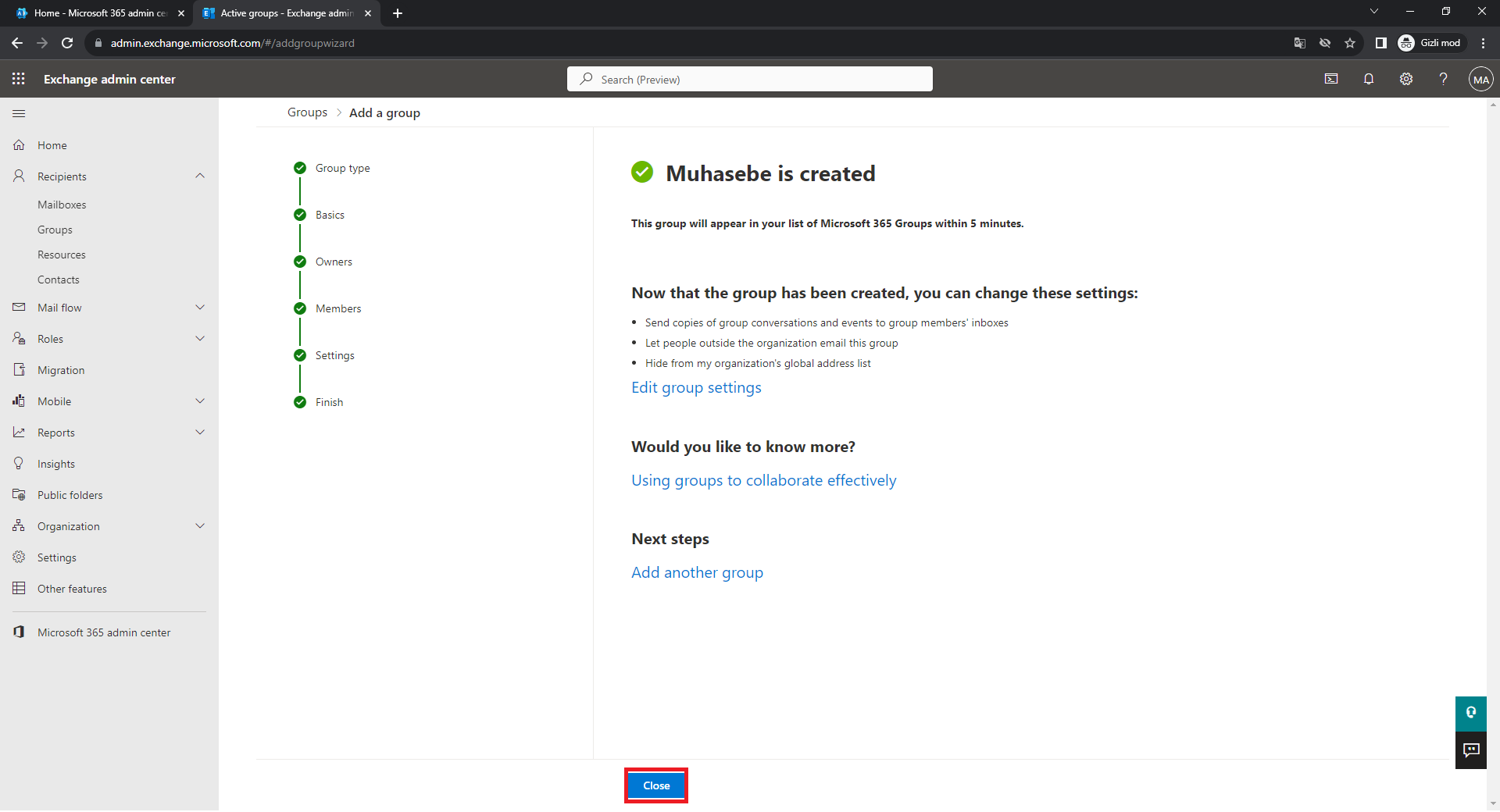This screenshot has height=812, width=1500.
Task: Click the help question mark icon
Action: (x=1443, y=79)
